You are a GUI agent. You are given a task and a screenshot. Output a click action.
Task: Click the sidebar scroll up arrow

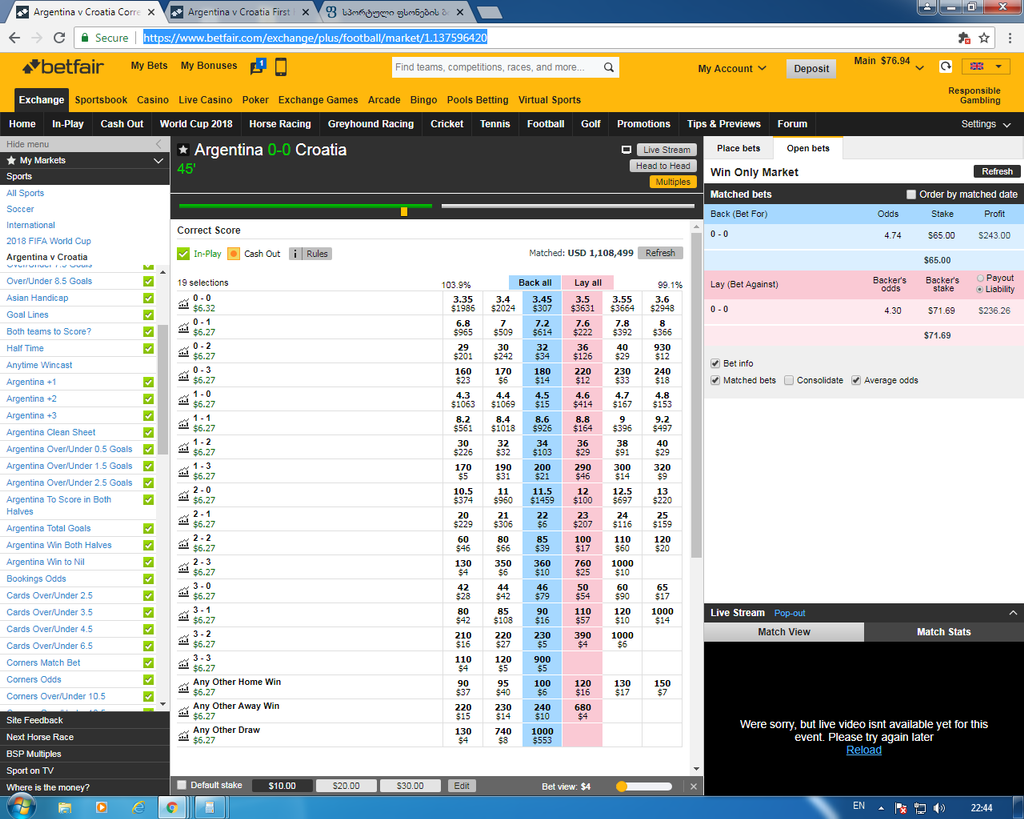[163, 272]
